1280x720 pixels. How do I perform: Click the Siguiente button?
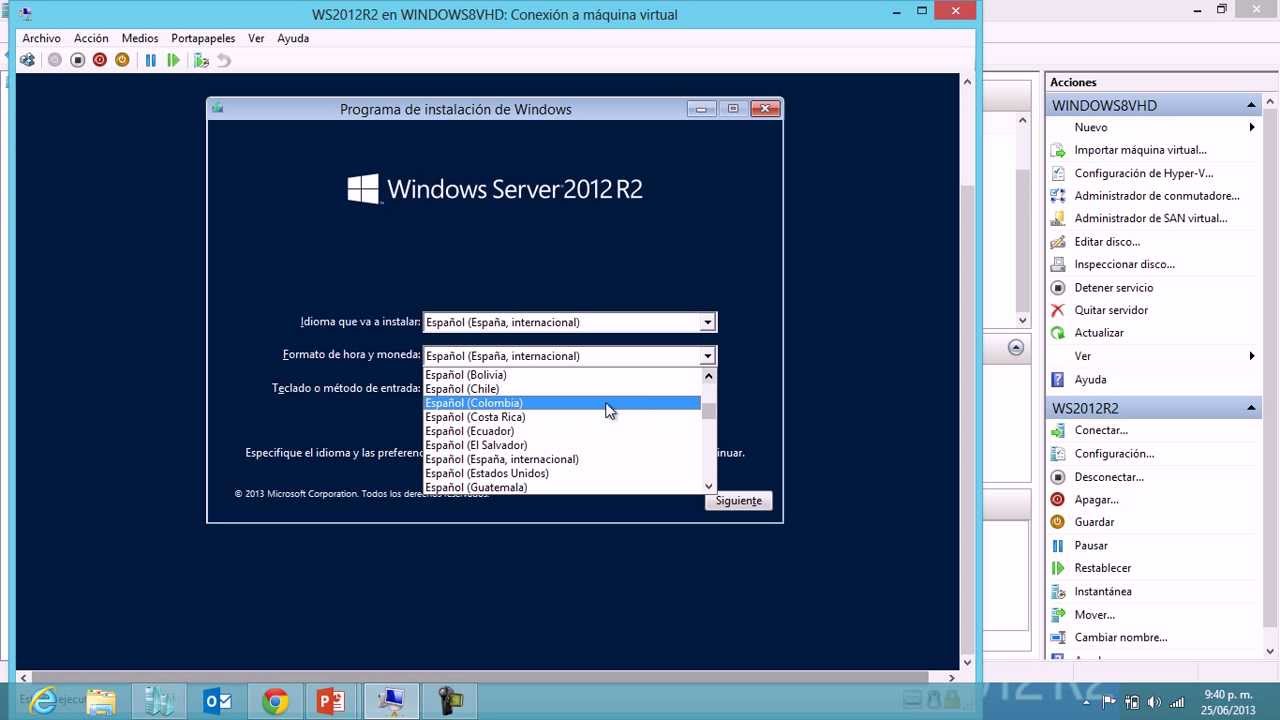tap(739, 501)
